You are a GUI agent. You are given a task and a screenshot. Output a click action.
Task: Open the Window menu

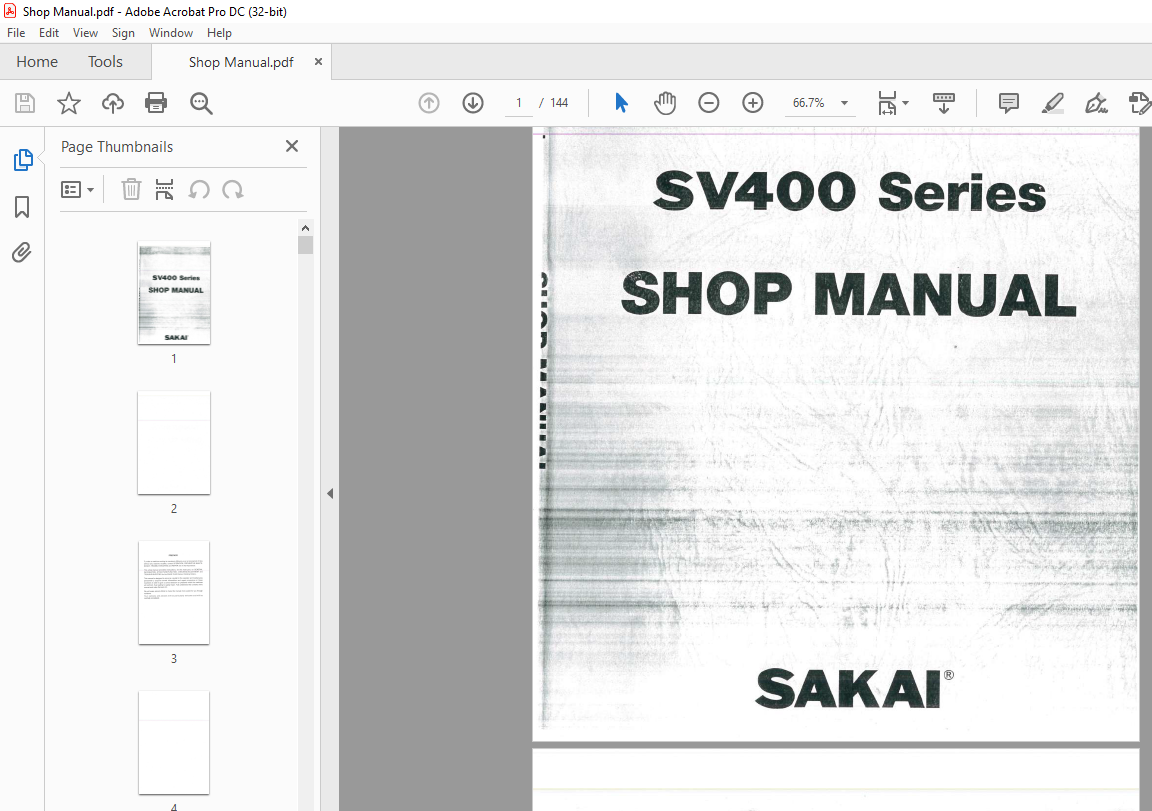[170, 32]
